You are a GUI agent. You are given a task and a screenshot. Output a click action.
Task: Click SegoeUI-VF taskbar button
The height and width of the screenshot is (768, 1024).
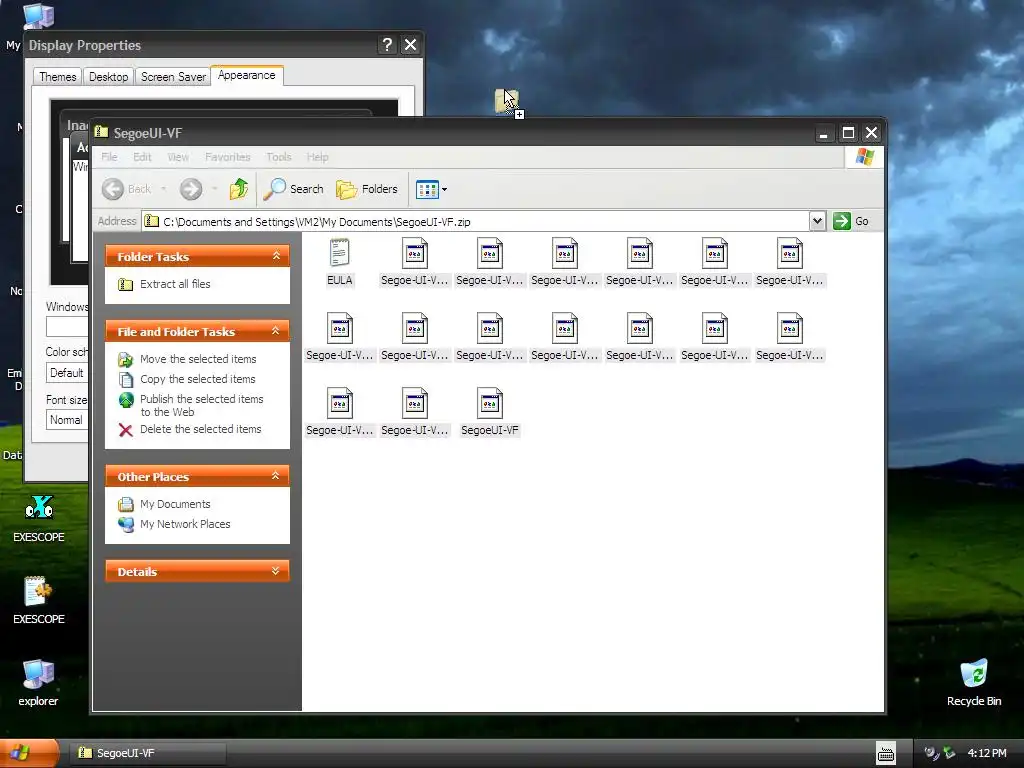(x=148, y=753)
